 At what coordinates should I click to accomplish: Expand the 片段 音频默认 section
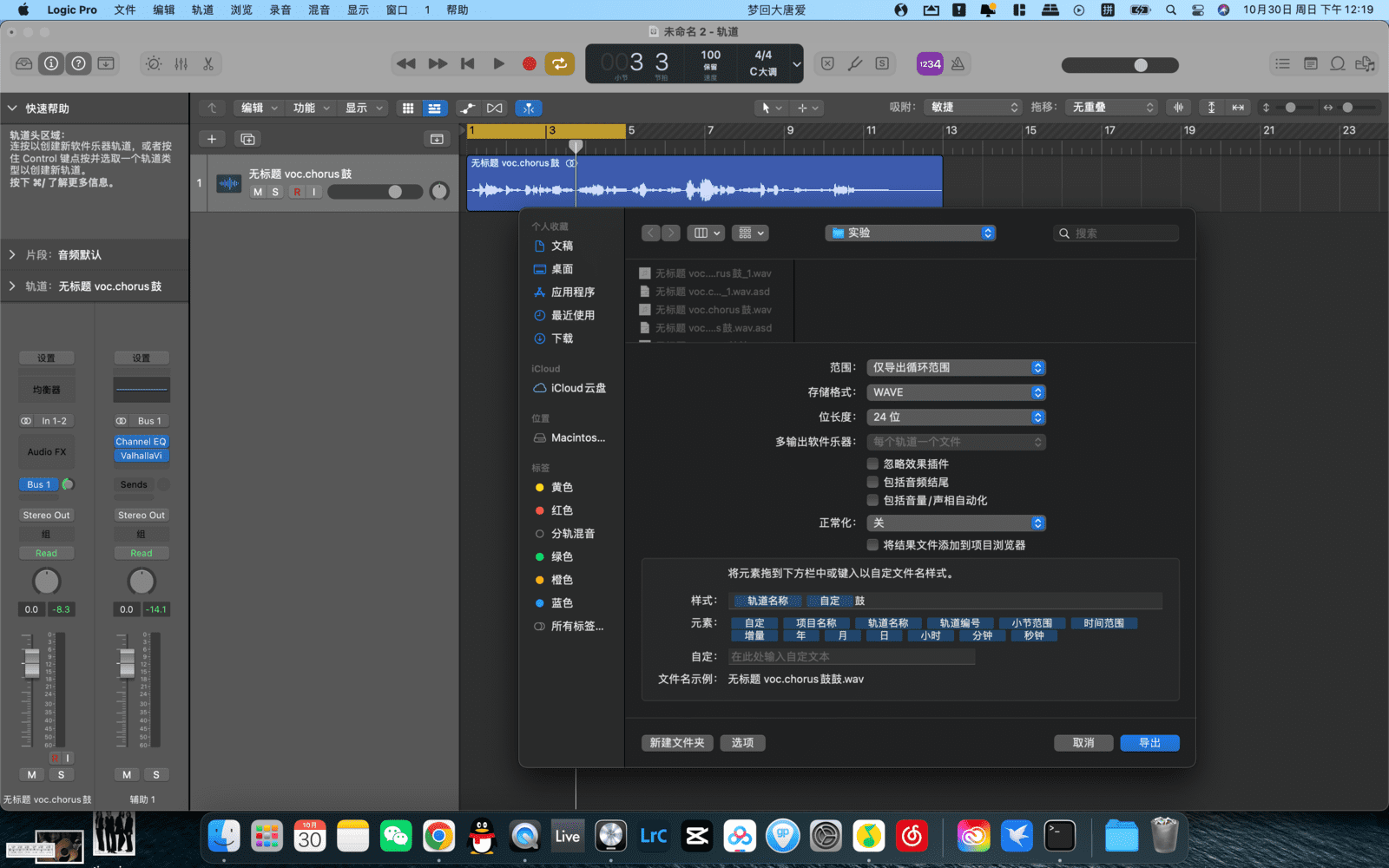point(13,254)
